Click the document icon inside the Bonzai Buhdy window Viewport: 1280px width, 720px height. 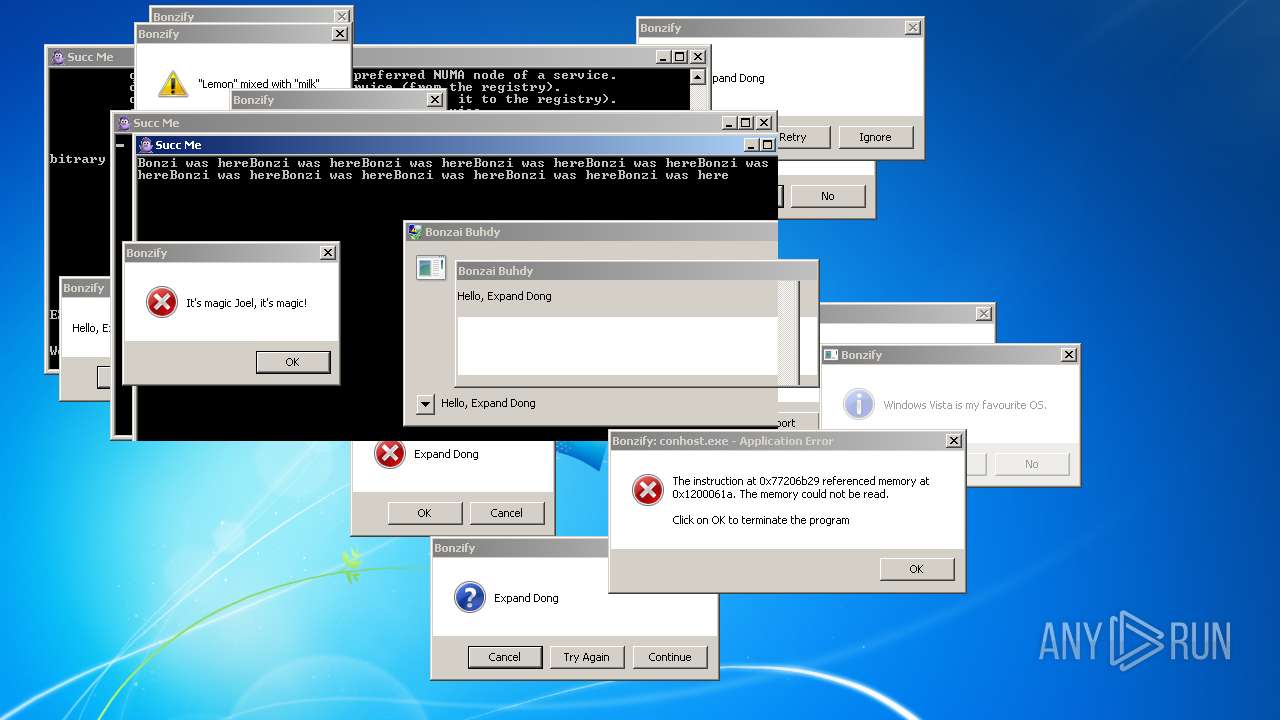pos(431,267)
